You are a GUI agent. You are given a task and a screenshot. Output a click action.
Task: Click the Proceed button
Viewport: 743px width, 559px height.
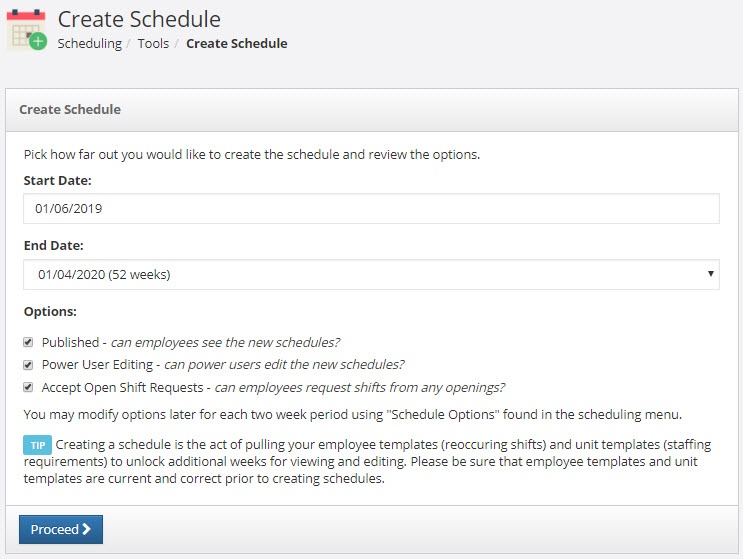[61, 529]
